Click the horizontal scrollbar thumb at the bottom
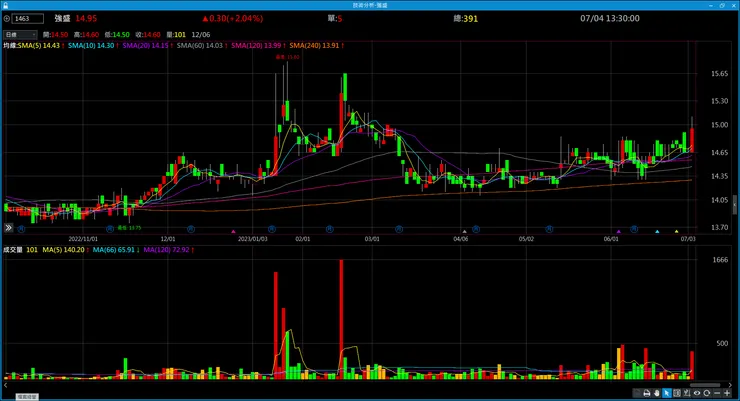The width and height of the screenshot is (740, 401). click(705, 385)
